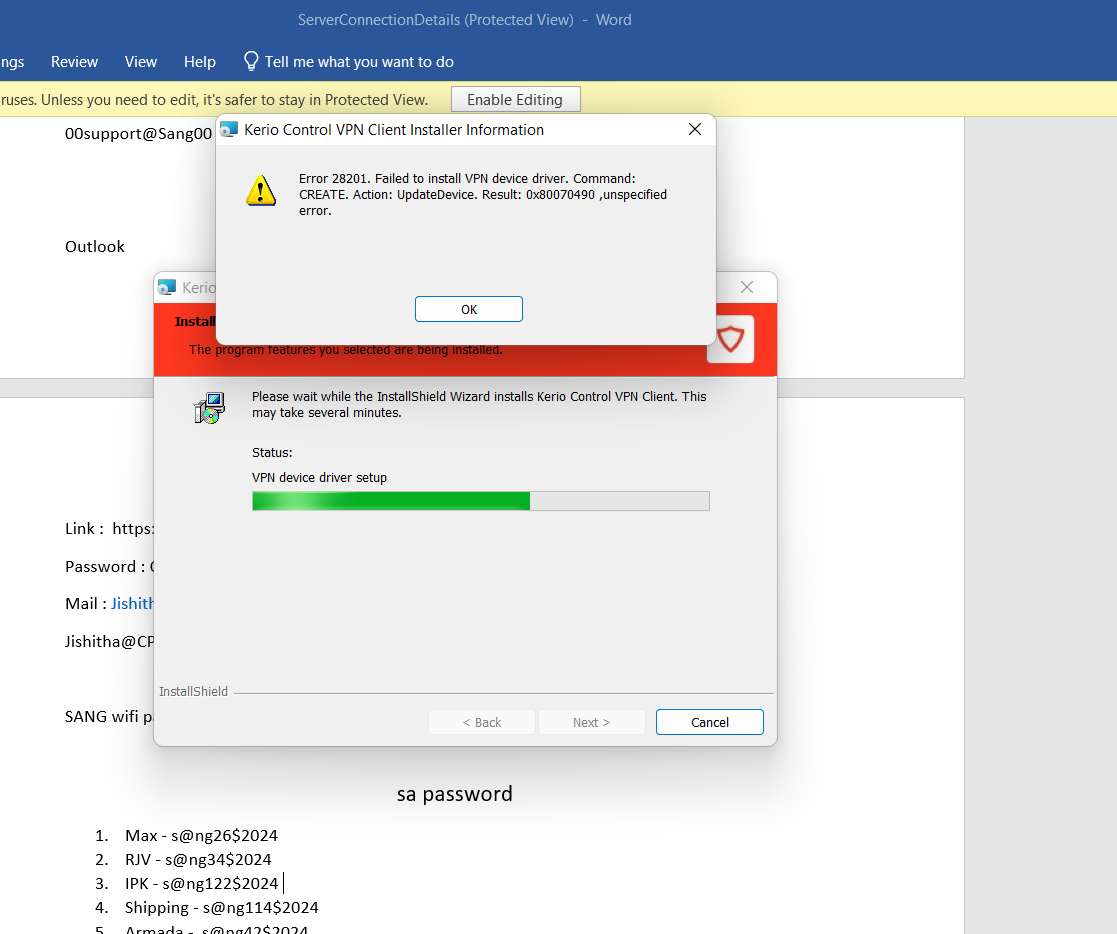1117x934 pixels.
Task: Cancel the Kerio VPN Client installation
Action: coord(709,722)
